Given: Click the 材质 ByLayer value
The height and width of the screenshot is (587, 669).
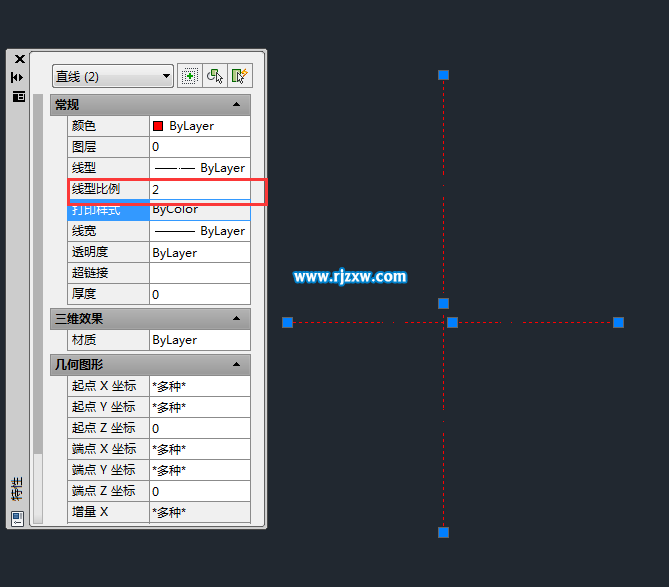Looking at the screenshot, I should (200, 340).
